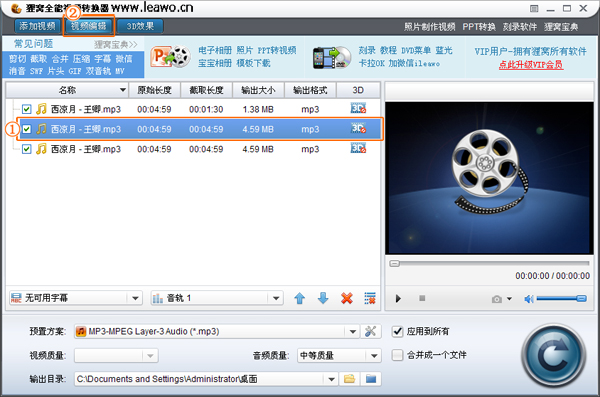This screenshot has height=397, width=600.
Task: Open PPT转换 menu item
Action: pos(479,27)
